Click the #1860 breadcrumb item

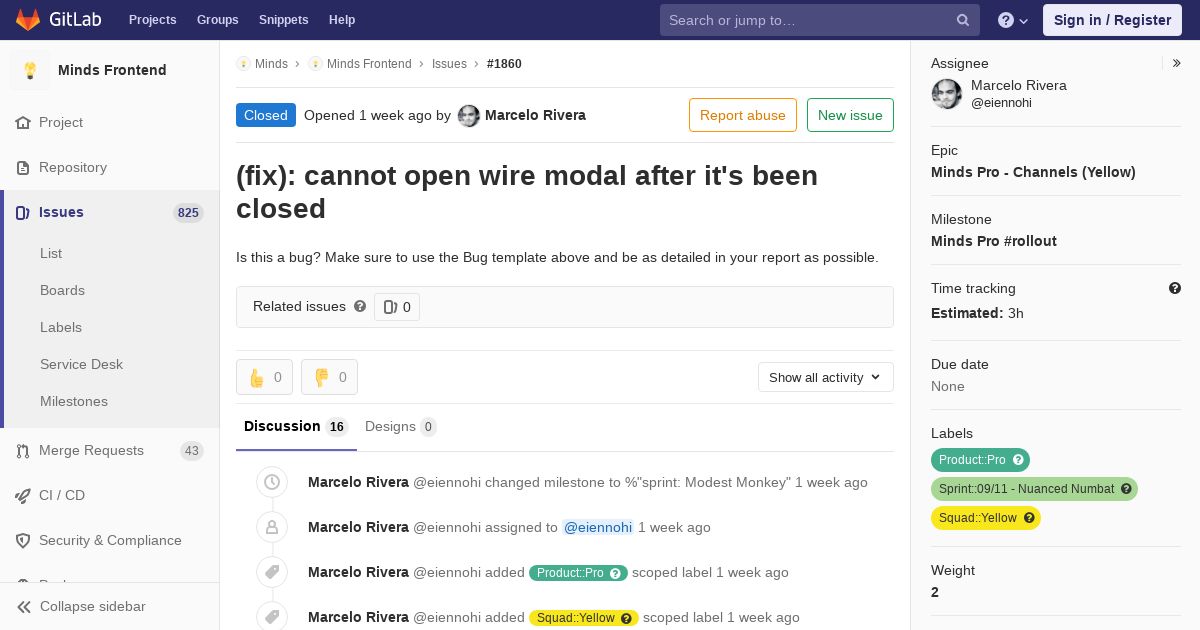[x=504, y=64]
